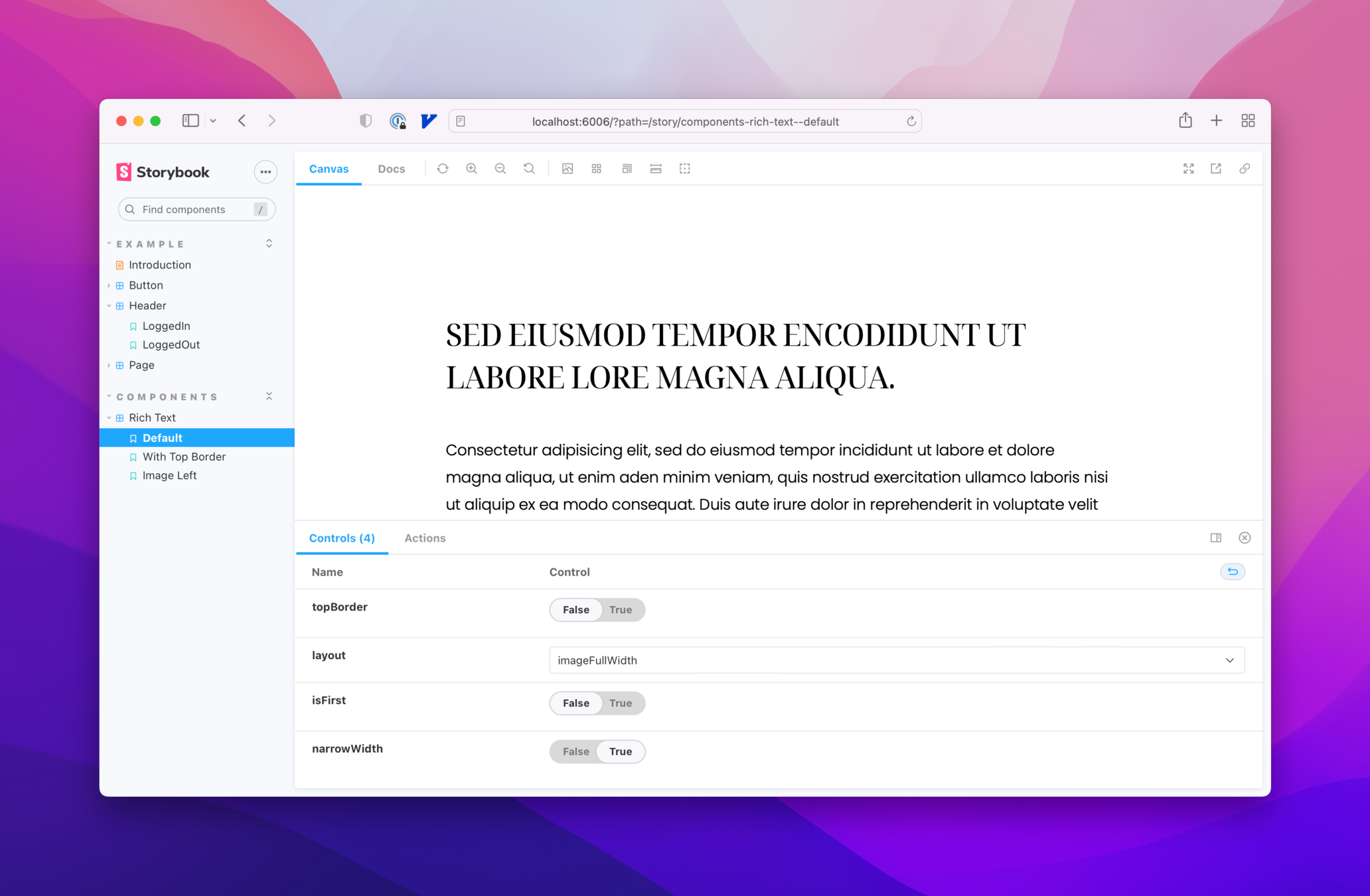This screenshot has height=896, width=1370.
Task: Open the Actions addon tab
Action: [x=425, y=538]
